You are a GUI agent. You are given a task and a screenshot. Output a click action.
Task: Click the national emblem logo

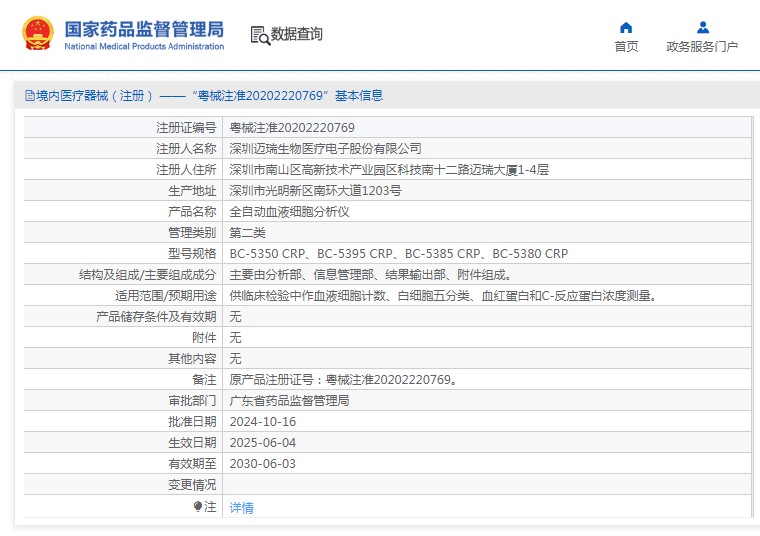tap(38, 33)
